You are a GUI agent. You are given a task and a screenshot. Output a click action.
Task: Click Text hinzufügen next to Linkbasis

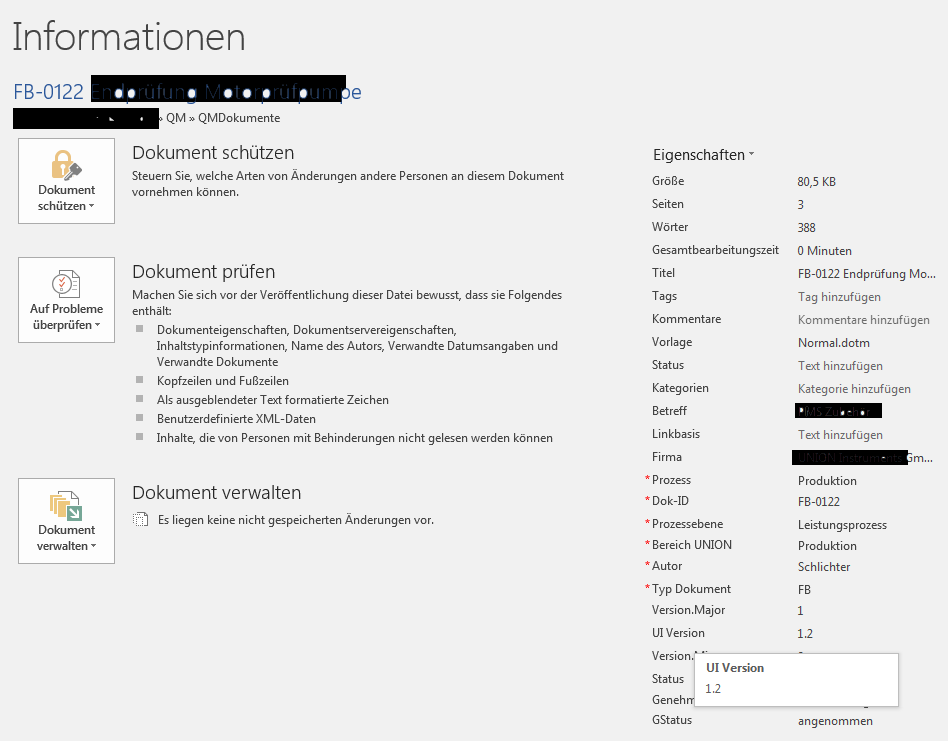840,435
